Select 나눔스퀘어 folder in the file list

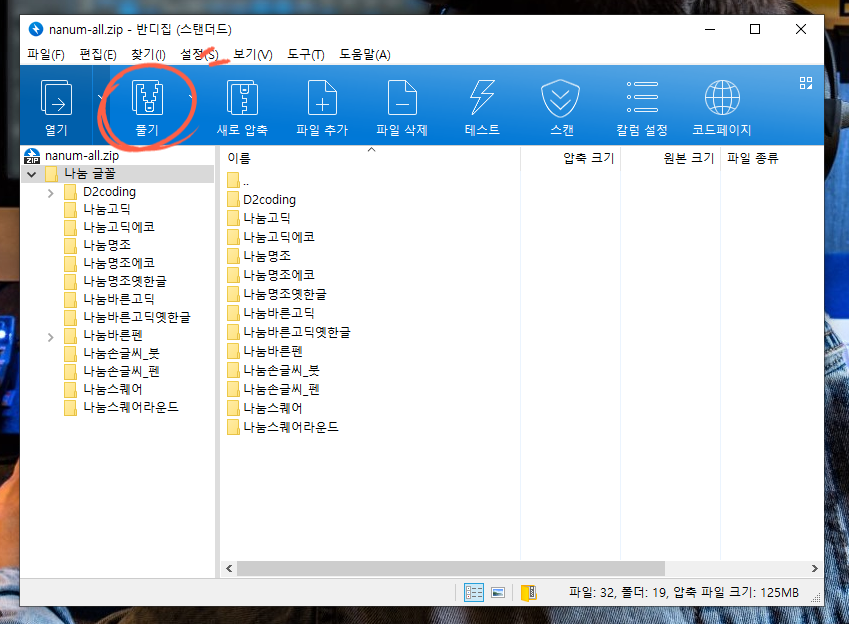pyautogui.click(x=265, y=408)
